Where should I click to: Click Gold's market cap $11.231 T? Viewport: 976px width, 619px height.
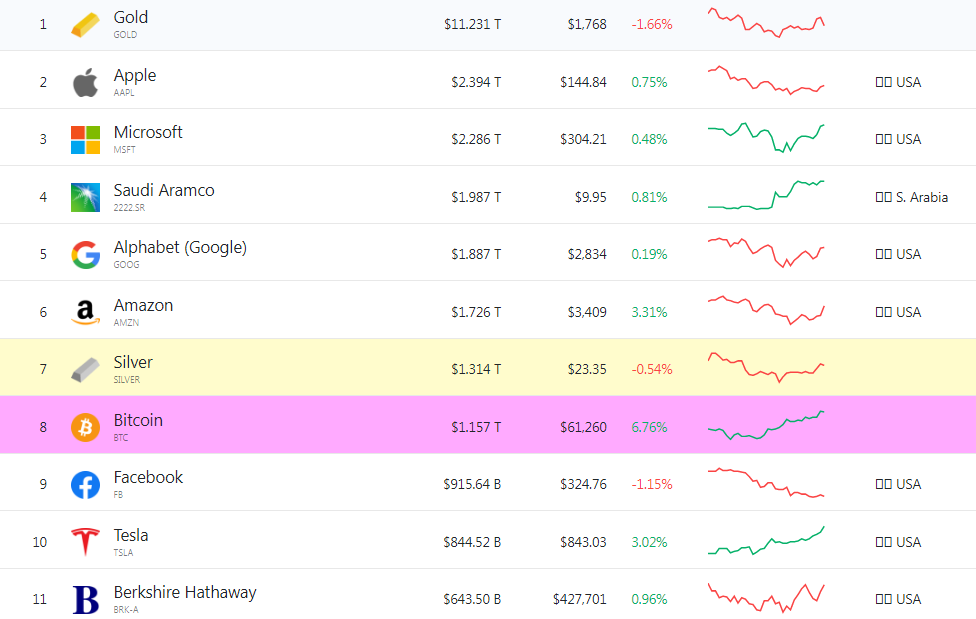pos(472,24)
